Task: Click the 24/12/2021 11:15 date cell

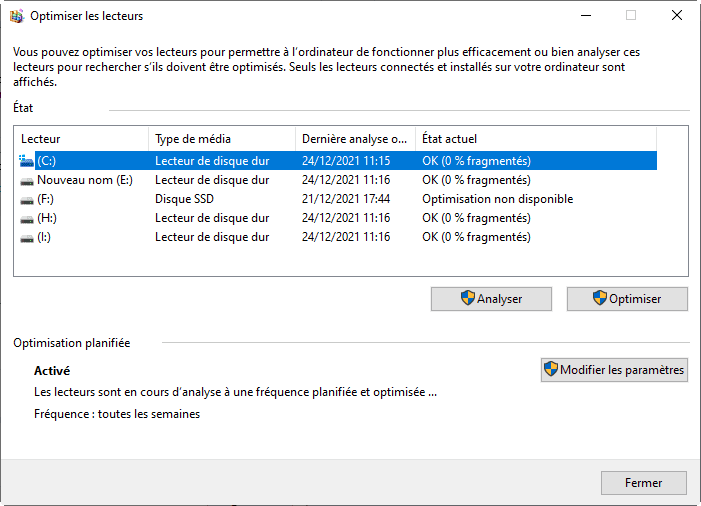Action: coord(346,161)
